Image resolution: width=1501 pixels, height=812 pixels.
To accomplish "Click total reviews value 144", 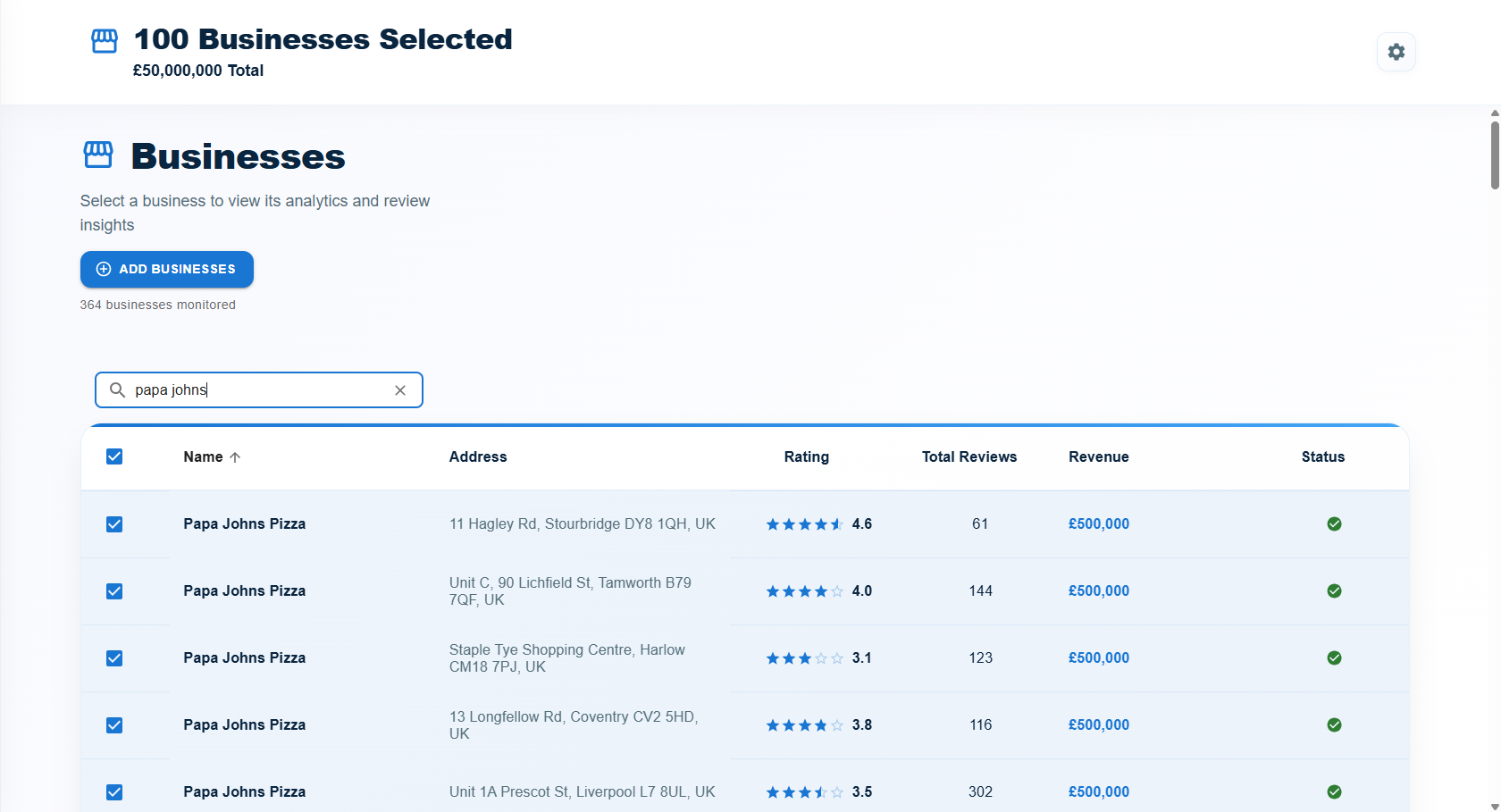I will [x=981, y=591].
